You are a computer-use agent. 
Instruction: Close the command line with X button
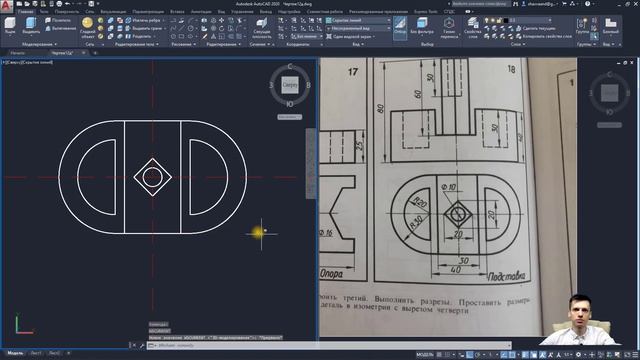click(x=134, y=345)
